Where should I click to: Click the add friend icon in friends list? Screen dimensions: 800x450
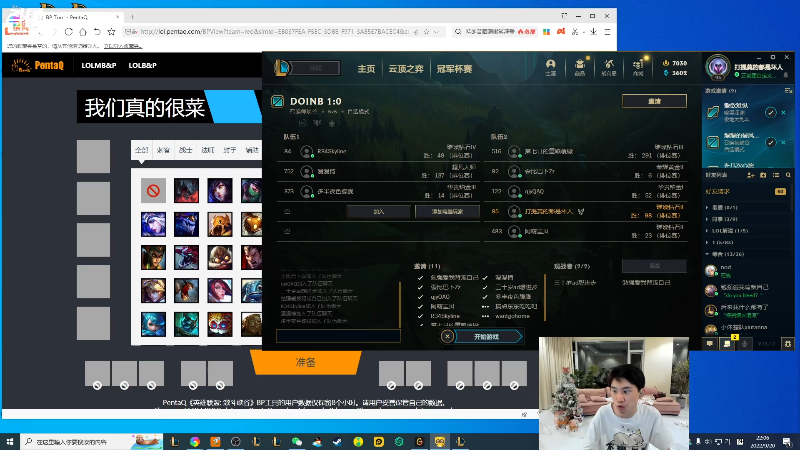pyautogui.click(x=751, y=175)
